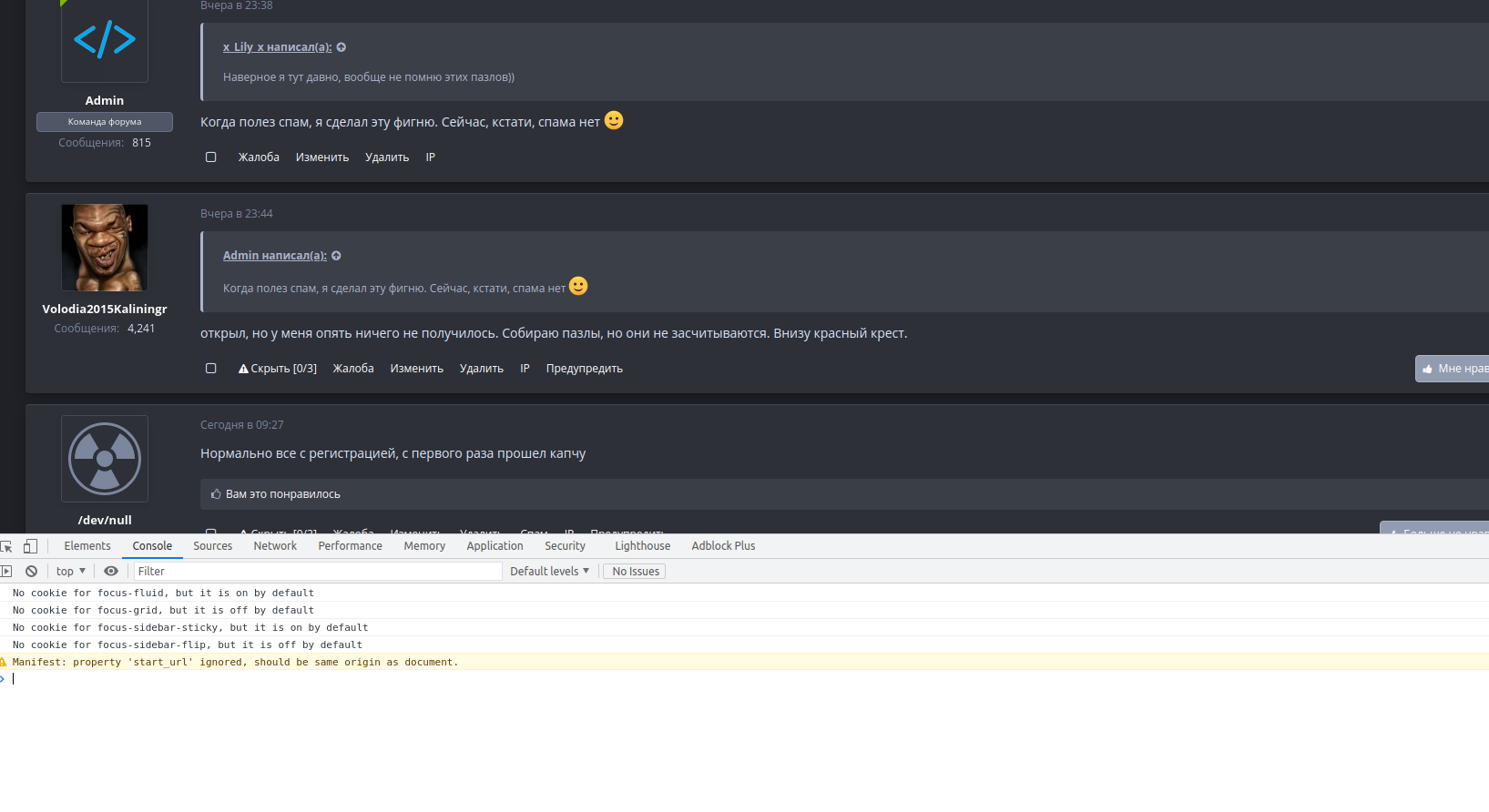Toggle the device toolbar icon in DevTools

[x=30, y=546]
